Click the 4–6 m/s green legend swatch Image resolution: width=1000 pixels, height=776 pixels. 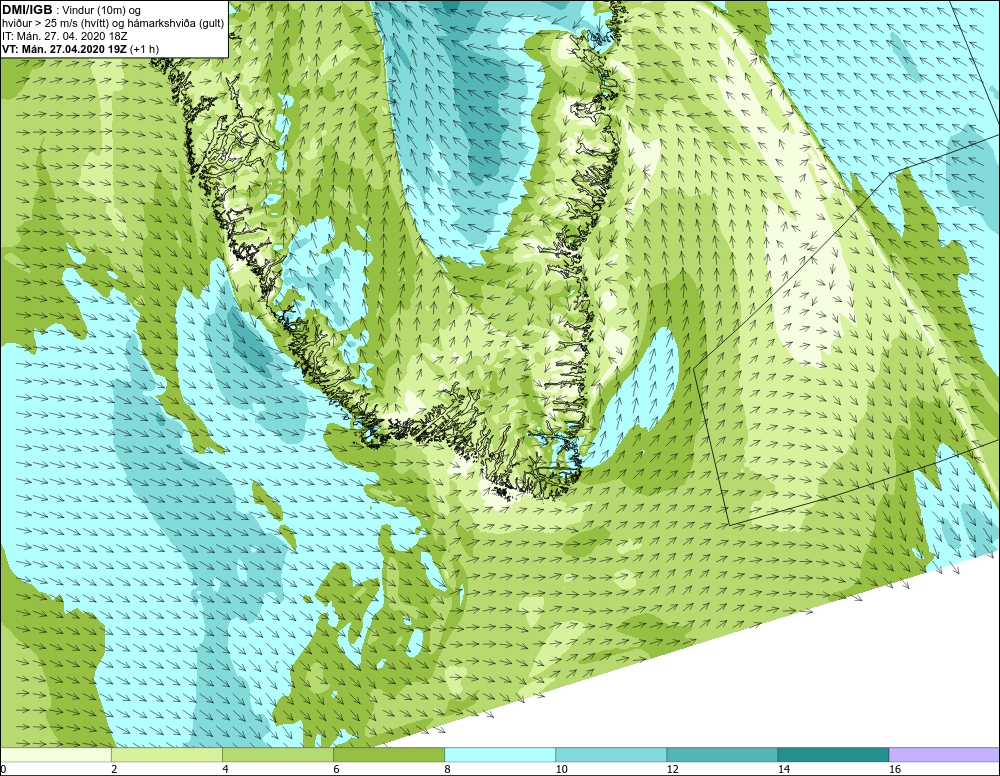point(278,755)
